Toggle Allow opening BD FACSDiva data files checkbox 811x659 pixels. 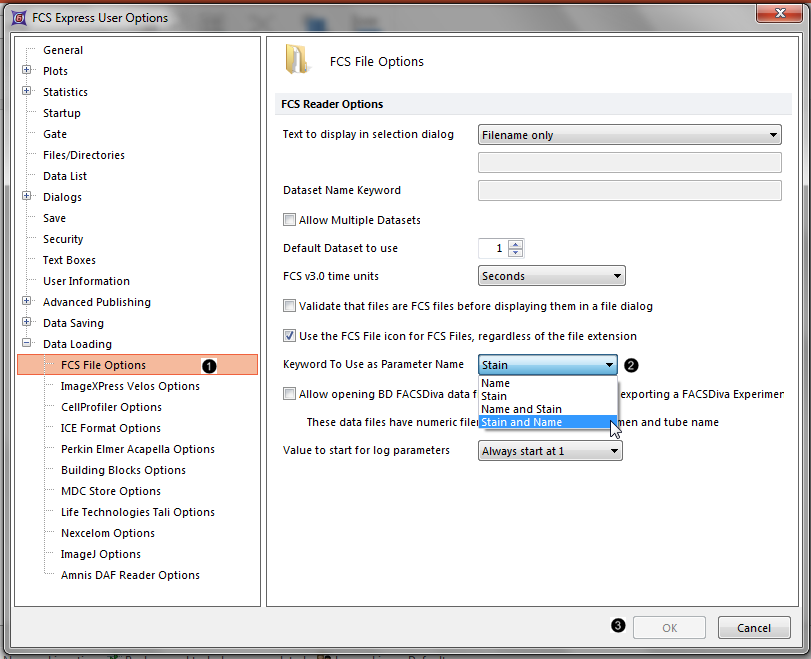pos(290,394)
